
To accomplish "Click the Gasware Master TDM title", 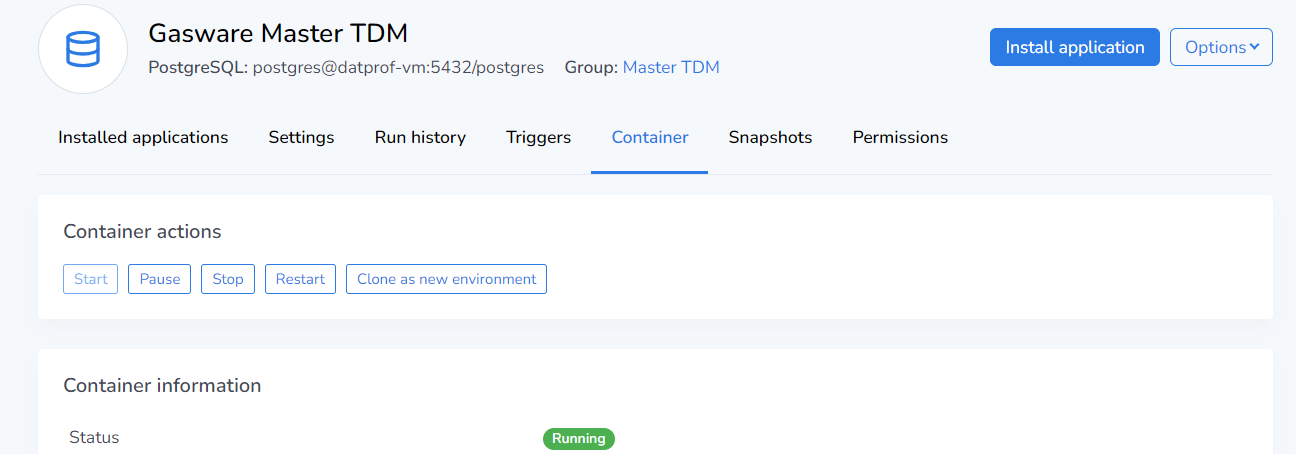I will pos(278,33).
